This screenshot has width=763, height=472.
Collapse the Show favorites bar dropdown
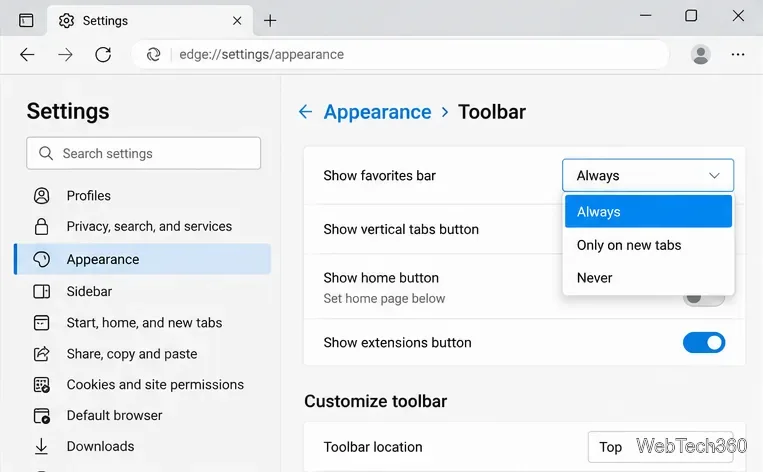point(648,175)
